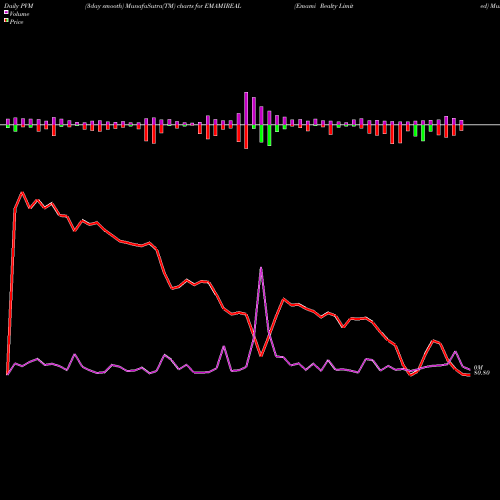The width and height of the screenshot is (500, 500).
Task: Click the tallest magenta volume bar
Action: tap(246, 108)
